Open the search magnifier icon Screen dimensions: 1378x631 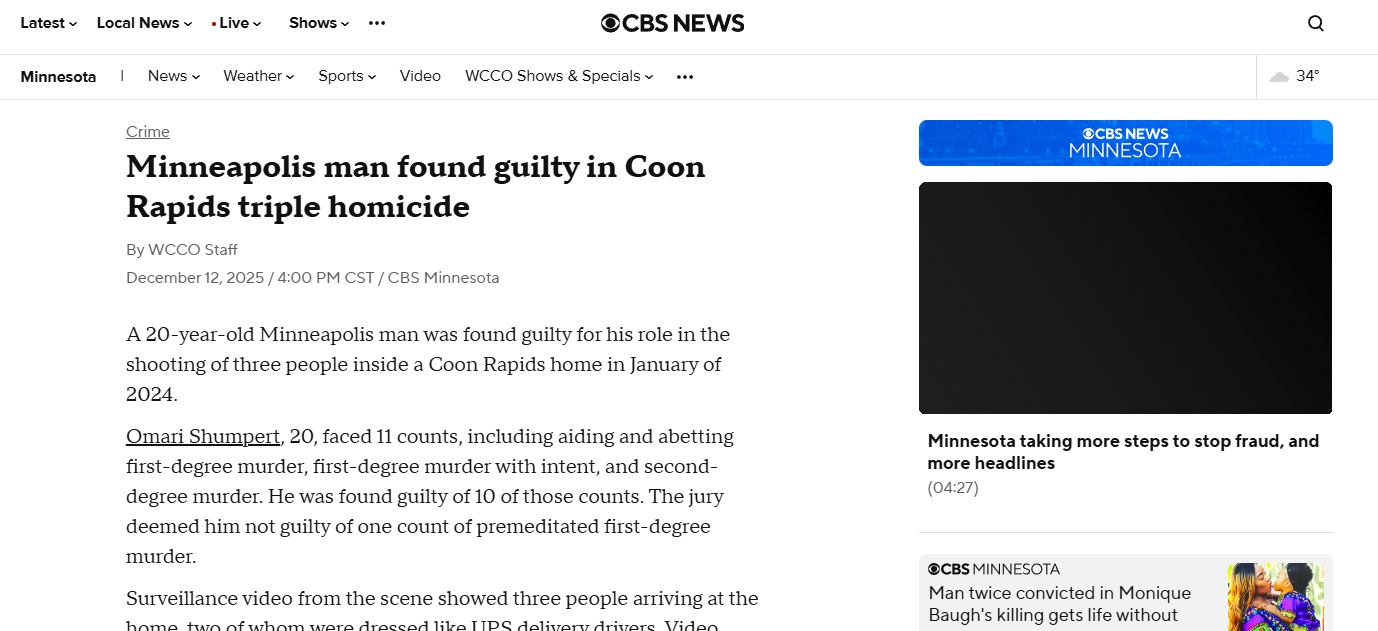pos(1316,24)
